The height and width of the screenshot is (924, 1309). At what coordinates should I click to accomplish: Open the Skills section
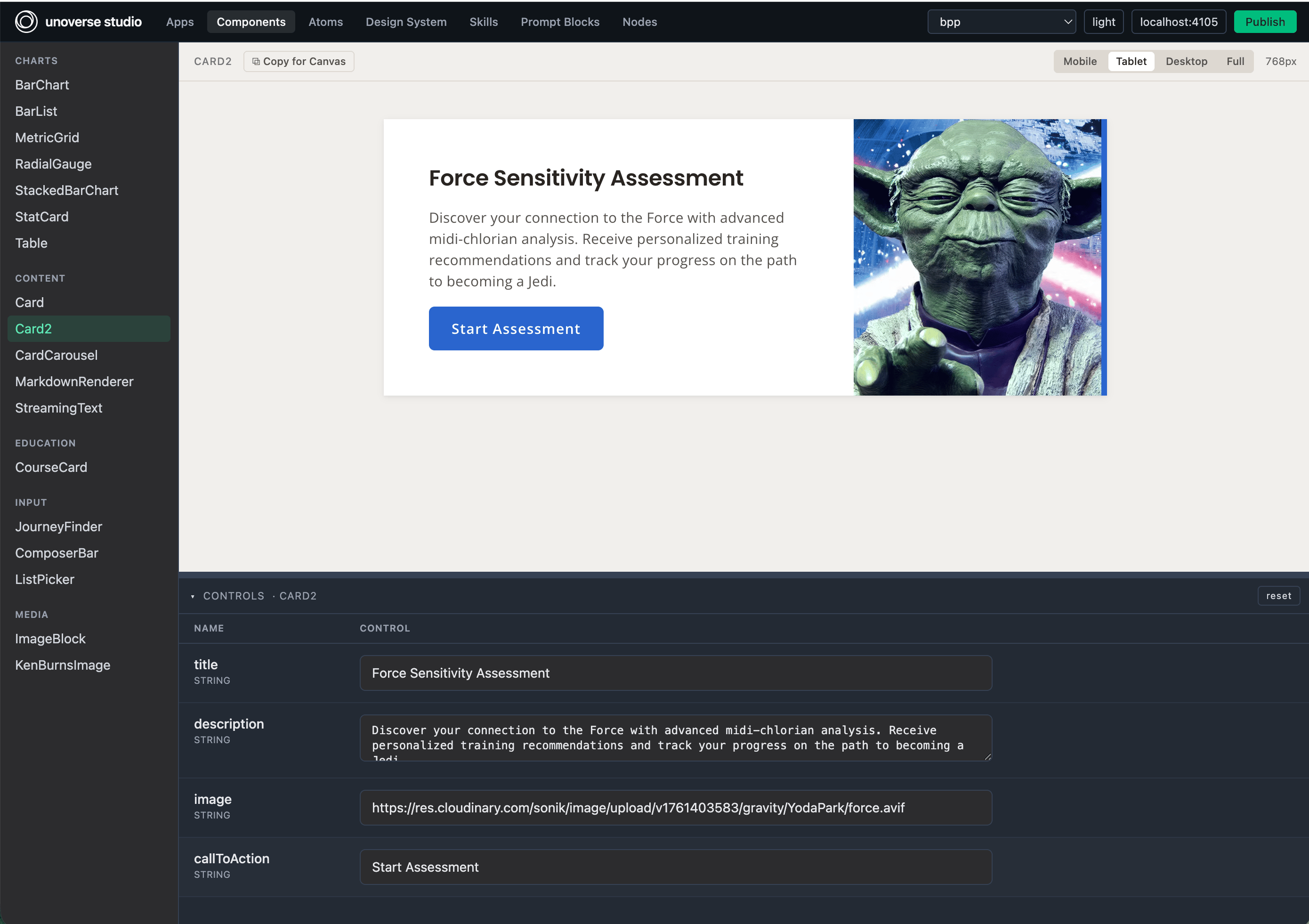tap(484, 22)
